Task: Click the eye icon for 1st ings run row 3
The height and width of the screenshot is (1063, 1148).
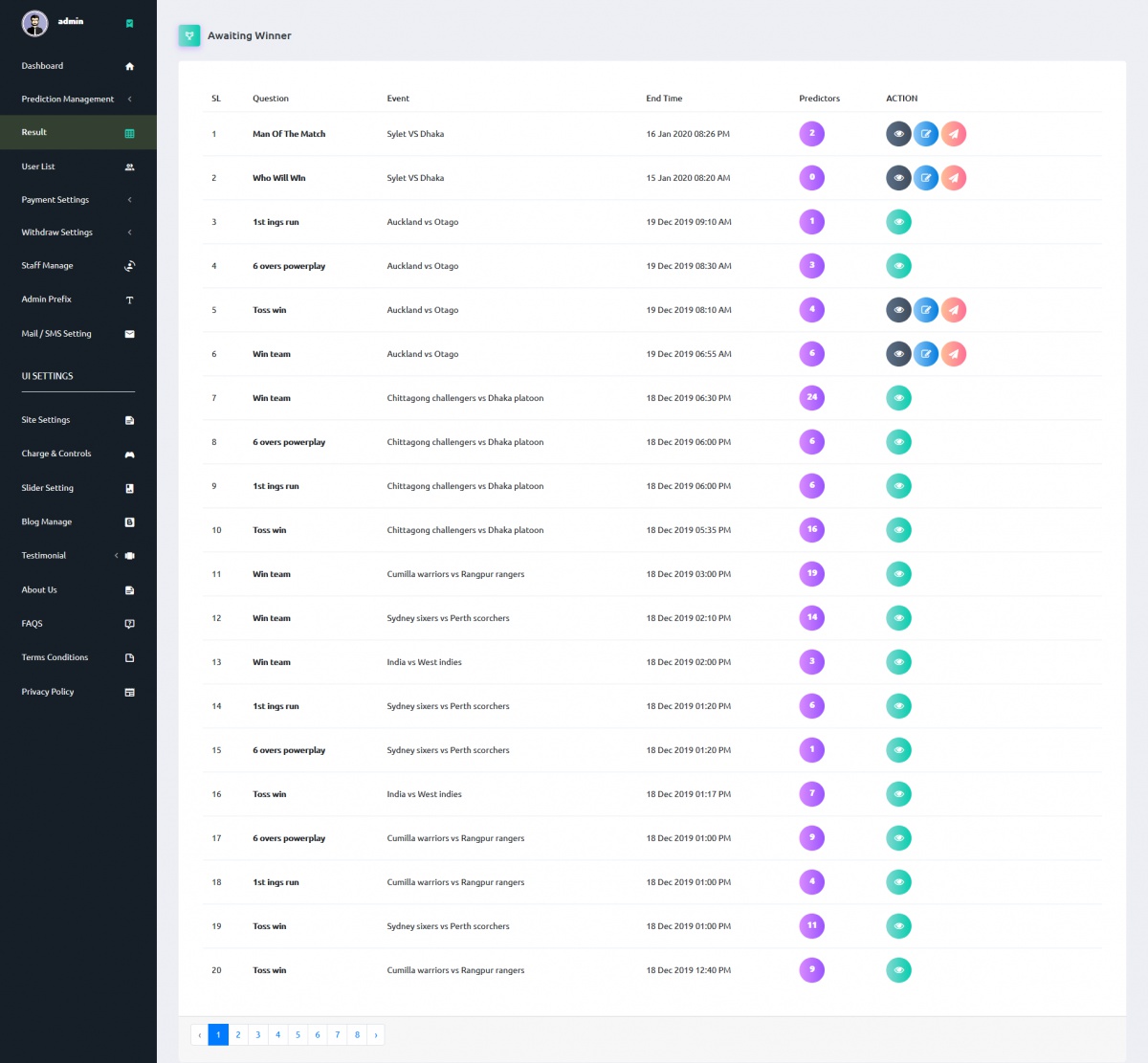Action: click(x=898, y=222)
